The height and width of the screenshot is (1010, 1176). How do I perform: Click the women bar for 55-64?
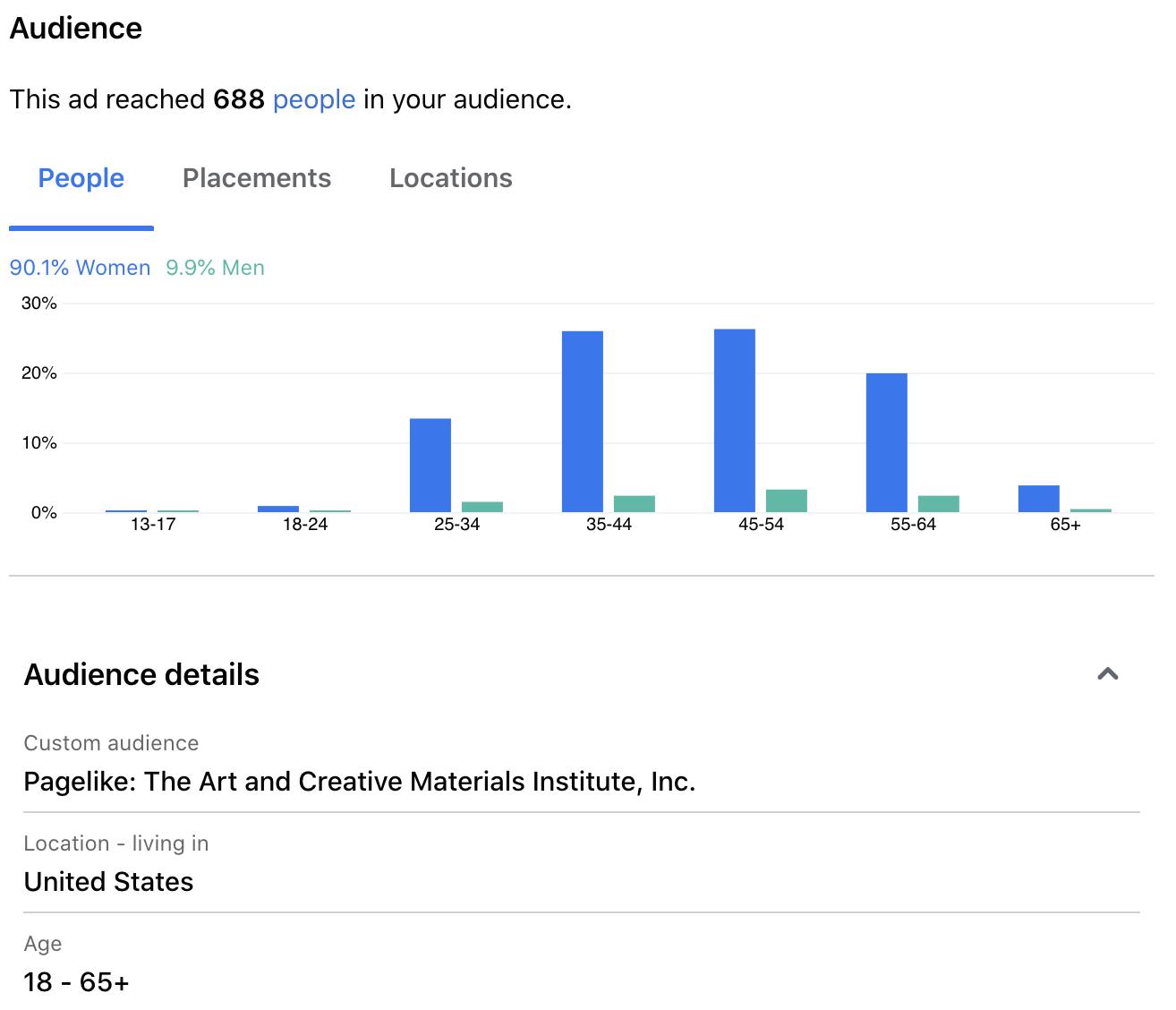pos(887,442)
